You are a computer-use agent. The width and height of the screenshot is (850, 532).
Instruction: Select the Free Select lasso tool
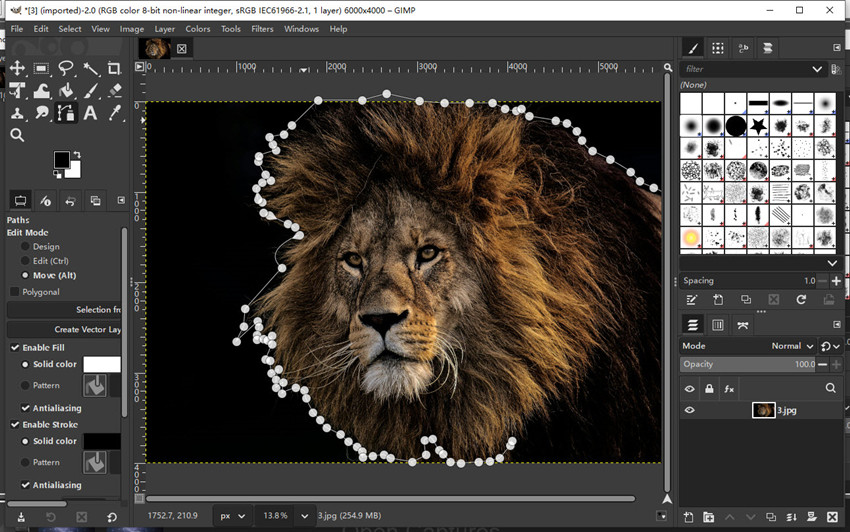tap(66, 68)
